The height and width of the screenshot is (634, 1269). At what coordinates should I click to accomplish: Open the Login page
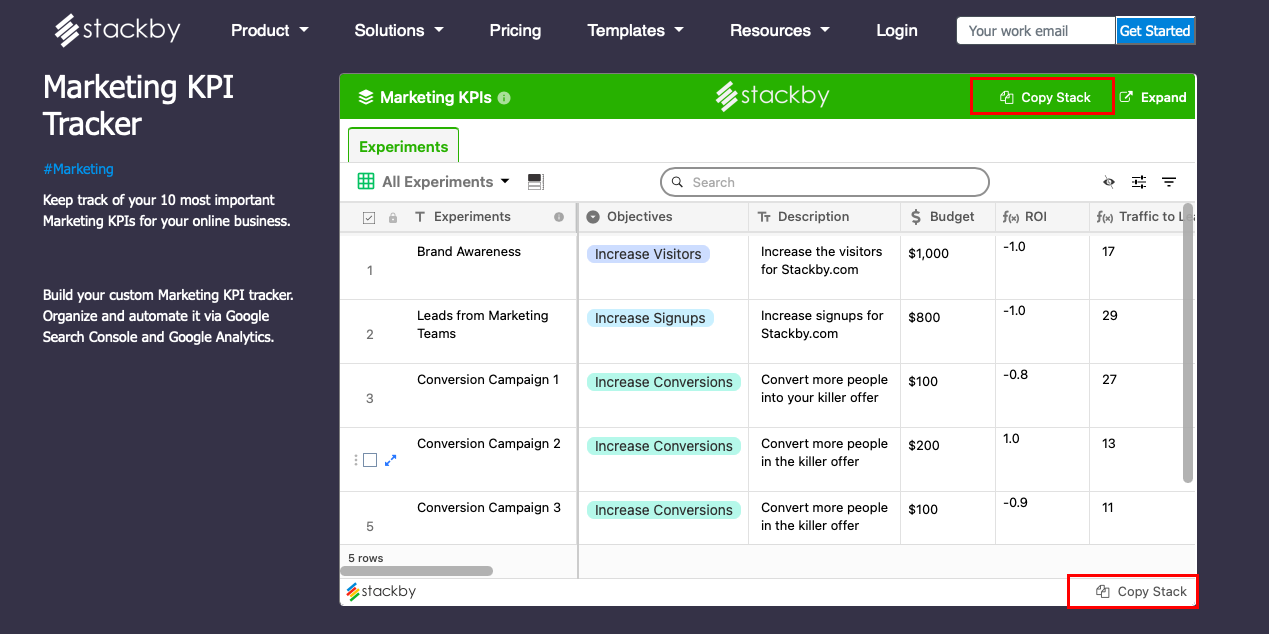click(x=897, y=30)
